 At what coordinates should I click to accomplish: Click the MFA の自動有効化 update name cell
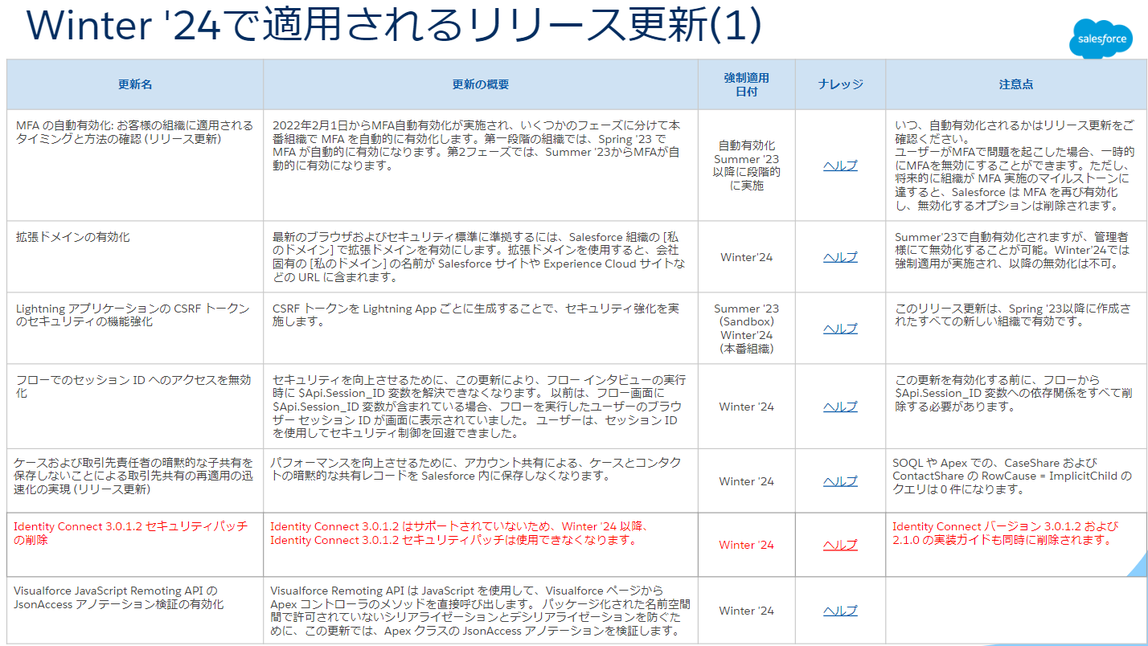pos(135,165)
